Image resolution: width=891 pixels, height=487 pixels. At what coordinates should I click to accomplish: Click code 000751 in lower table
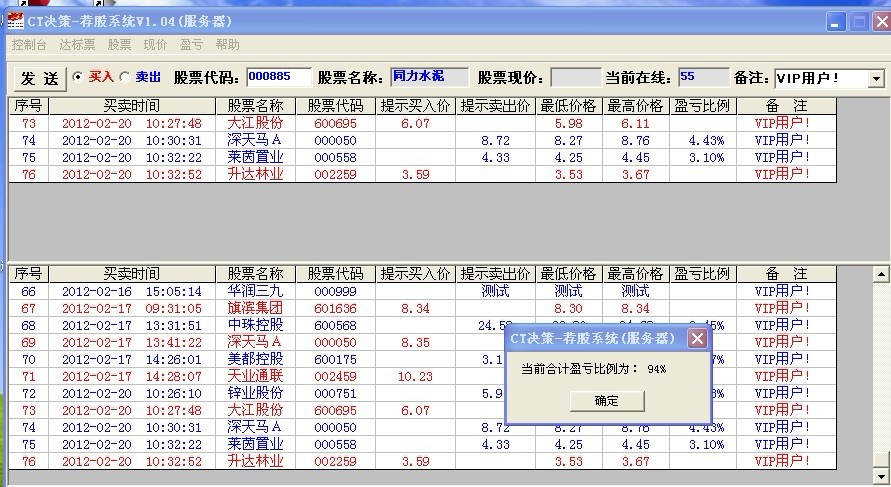coord(335,394)
